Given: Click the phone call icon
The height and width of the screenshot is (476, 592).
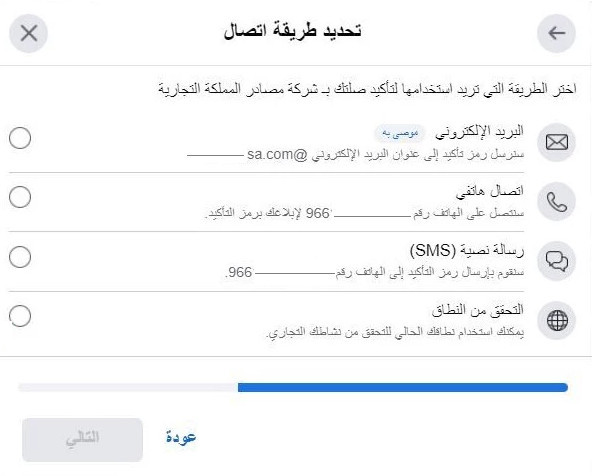Looking at the screenshot, I should click(x=556, y=202).
